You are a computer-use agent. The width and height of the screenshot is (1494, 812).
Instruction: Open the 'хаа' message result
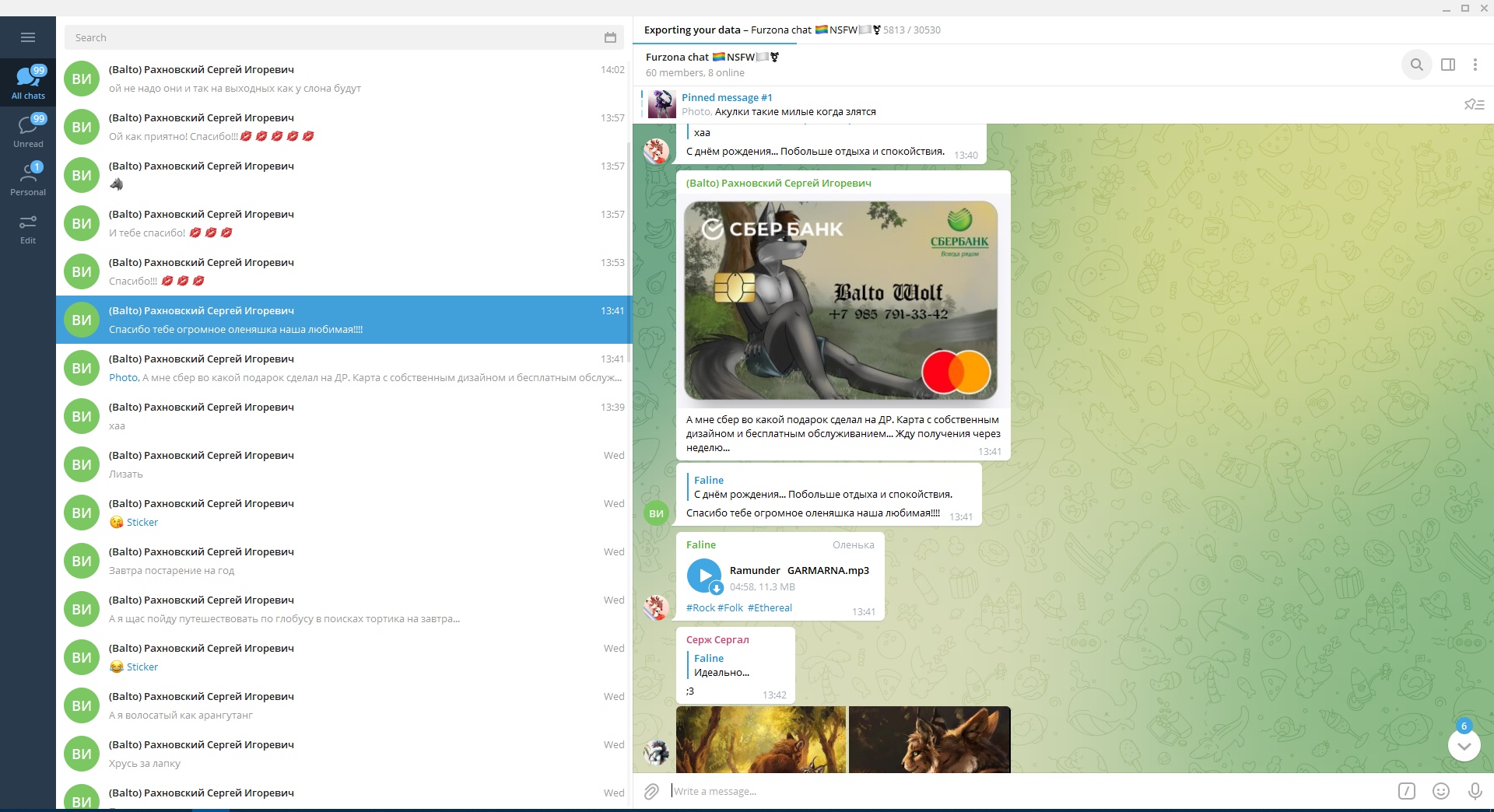coord(344,416)
